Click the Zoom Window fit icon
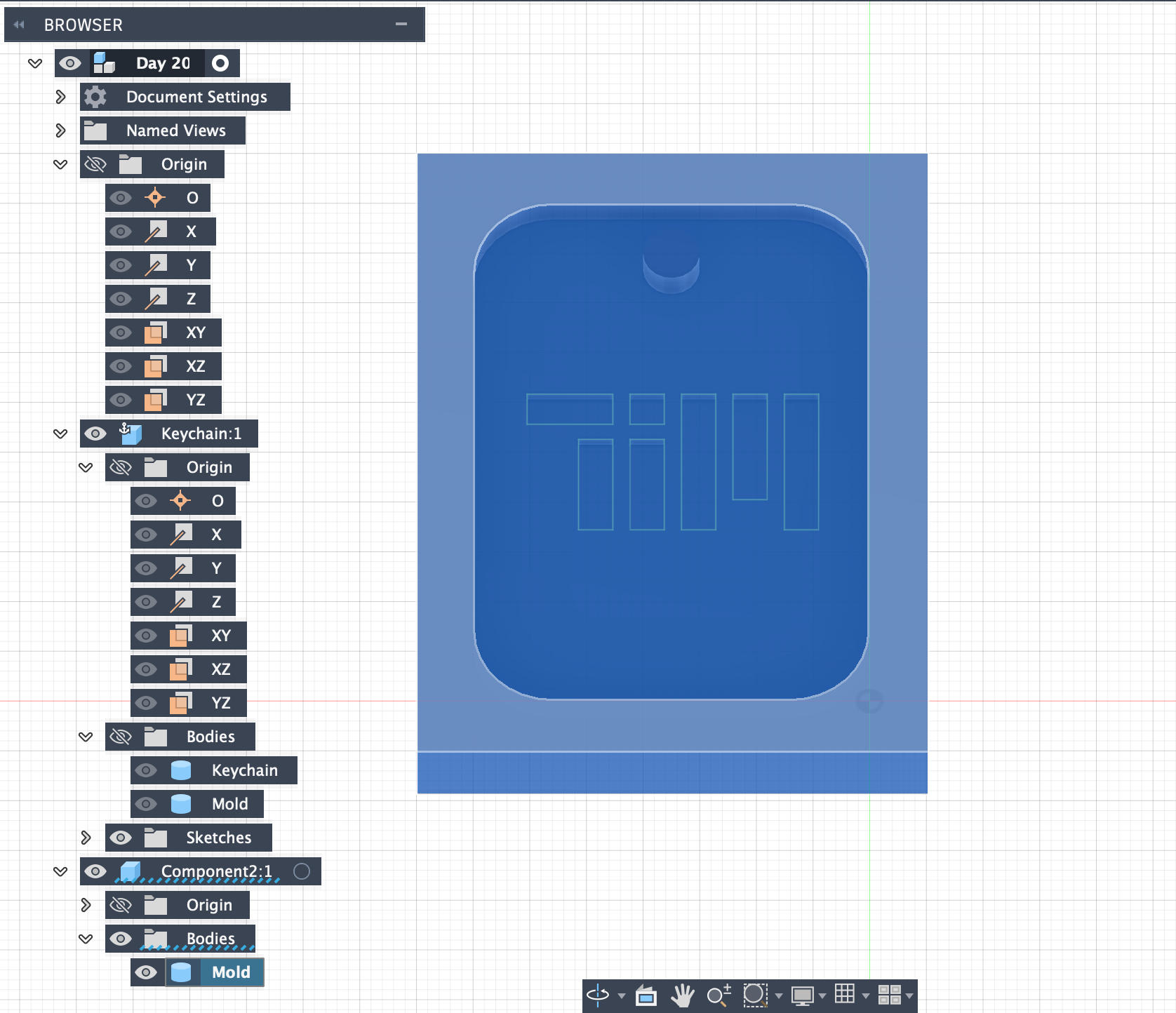The height and width of the screenshot is (1013, 1176). click(755, 995)
